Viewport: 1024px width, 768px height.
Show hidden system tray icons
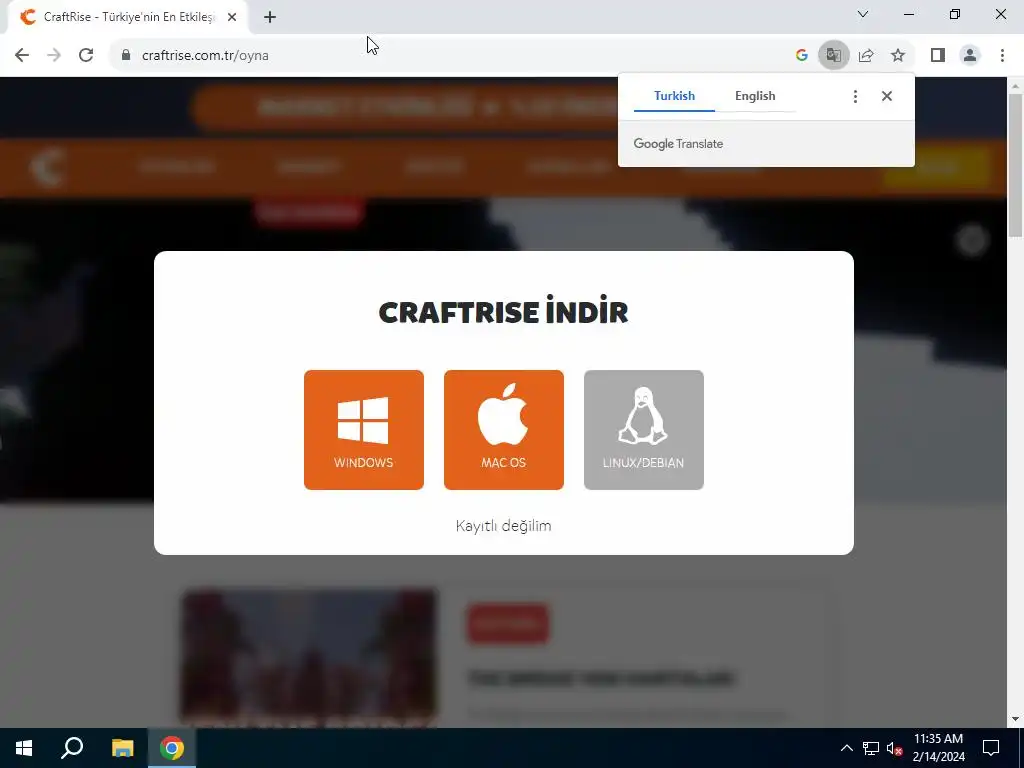pyautogui.click(x=846, y=748)
